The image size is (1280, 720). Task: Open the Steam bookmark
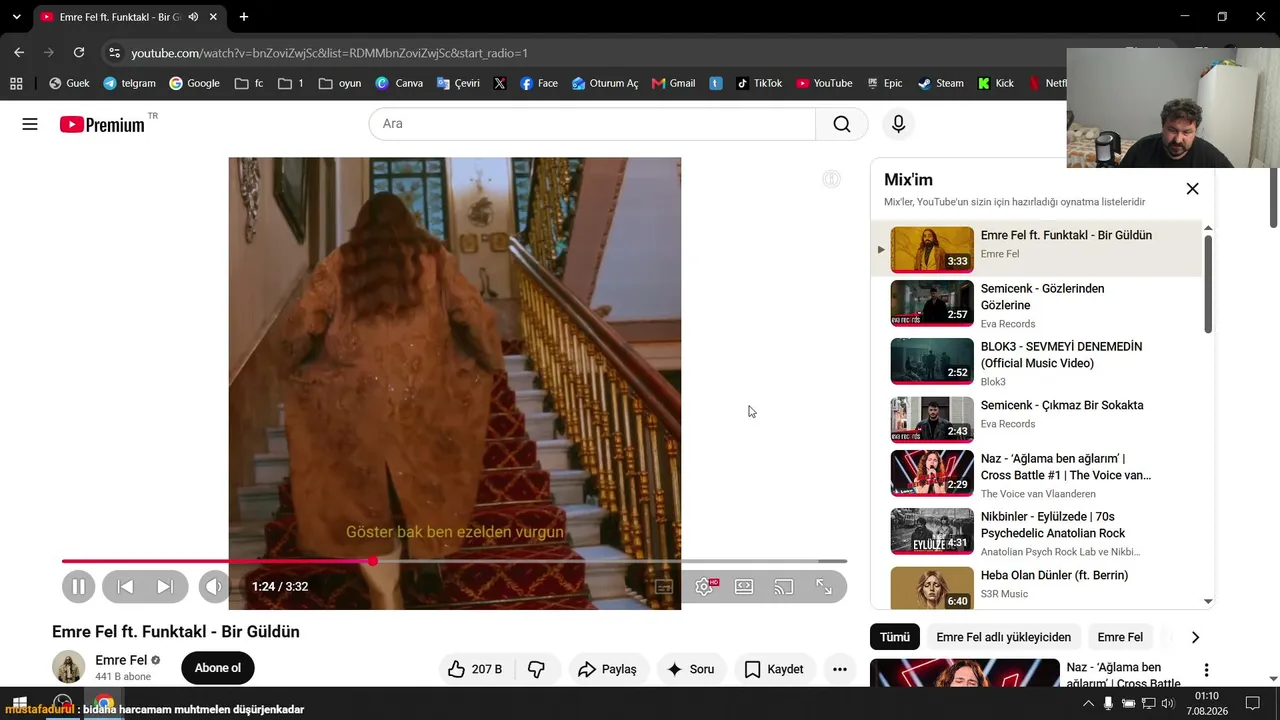[x=941, y=83]
